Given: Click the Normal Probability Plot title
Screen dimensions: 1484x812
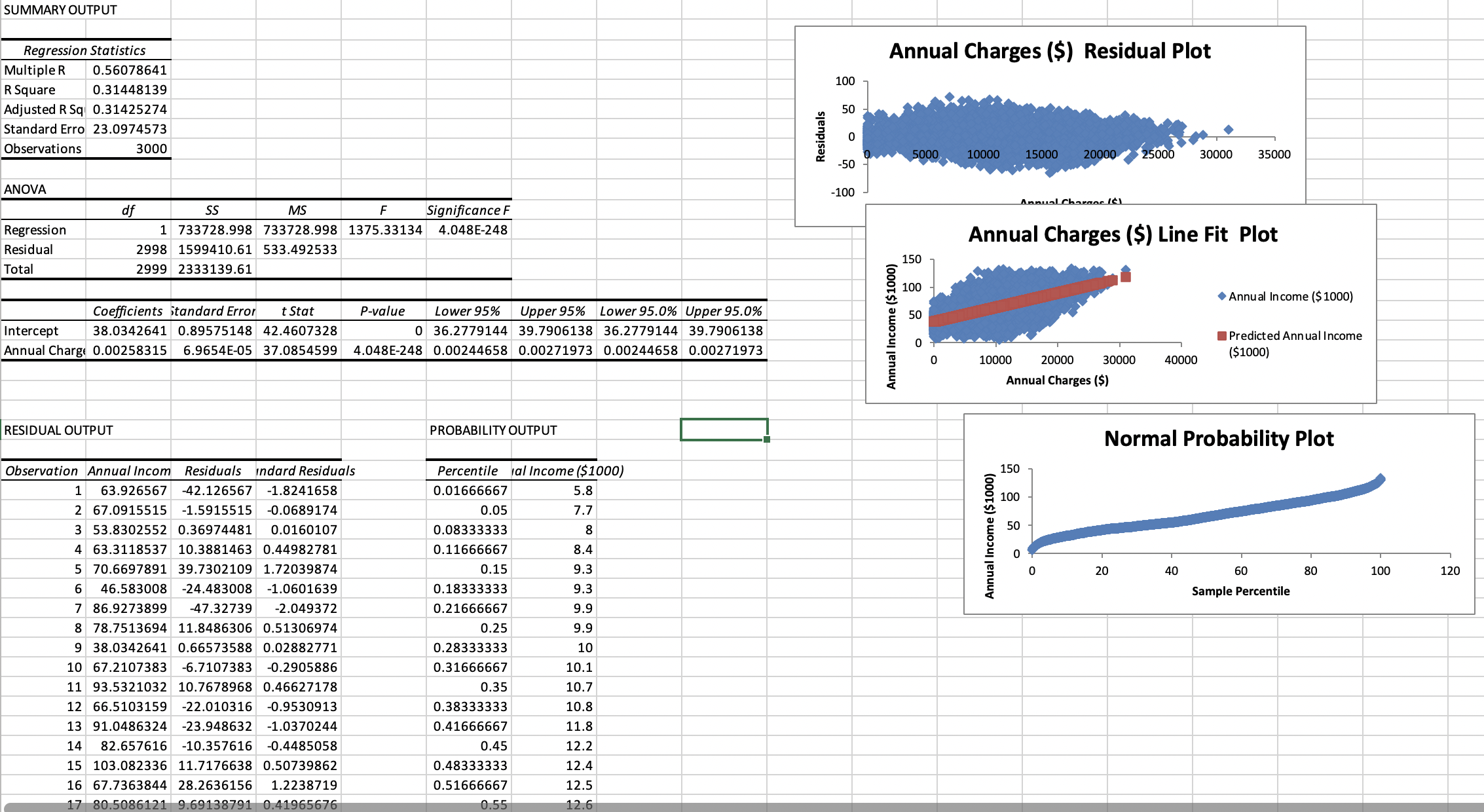Looking at the screenshot, I should [1218, 439].
